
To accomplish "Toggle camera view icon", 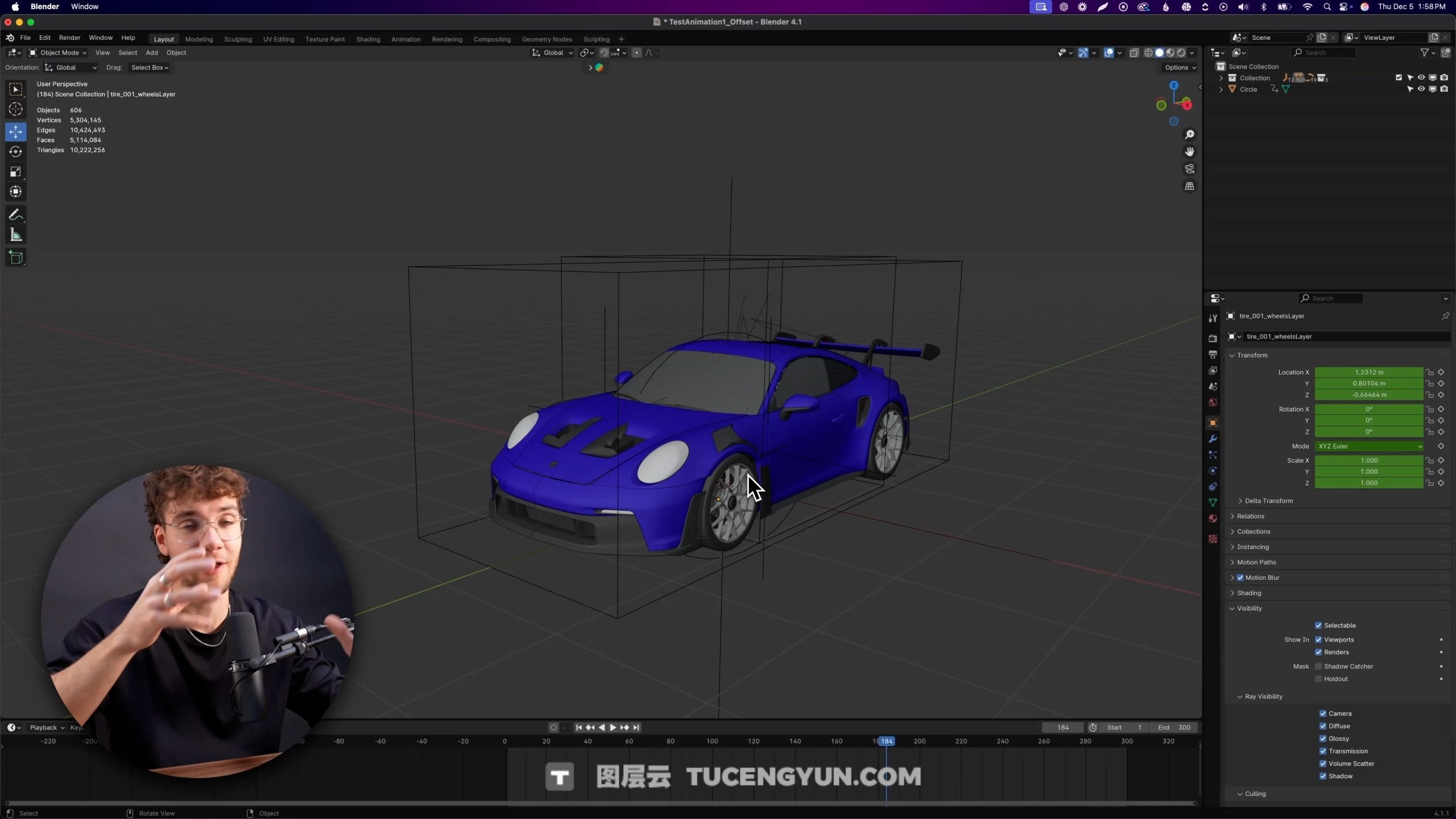I will point(1189,169).
